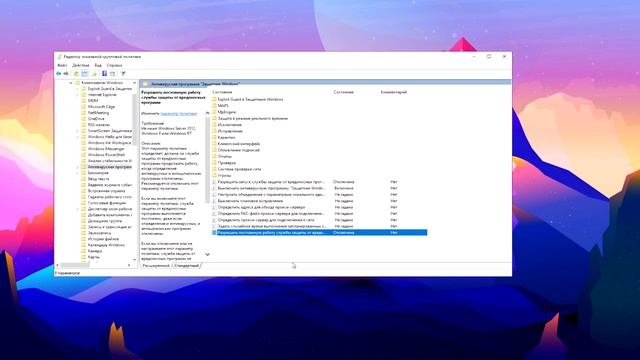Select Windows Messenger in the tree

click(x=106, y=149)
